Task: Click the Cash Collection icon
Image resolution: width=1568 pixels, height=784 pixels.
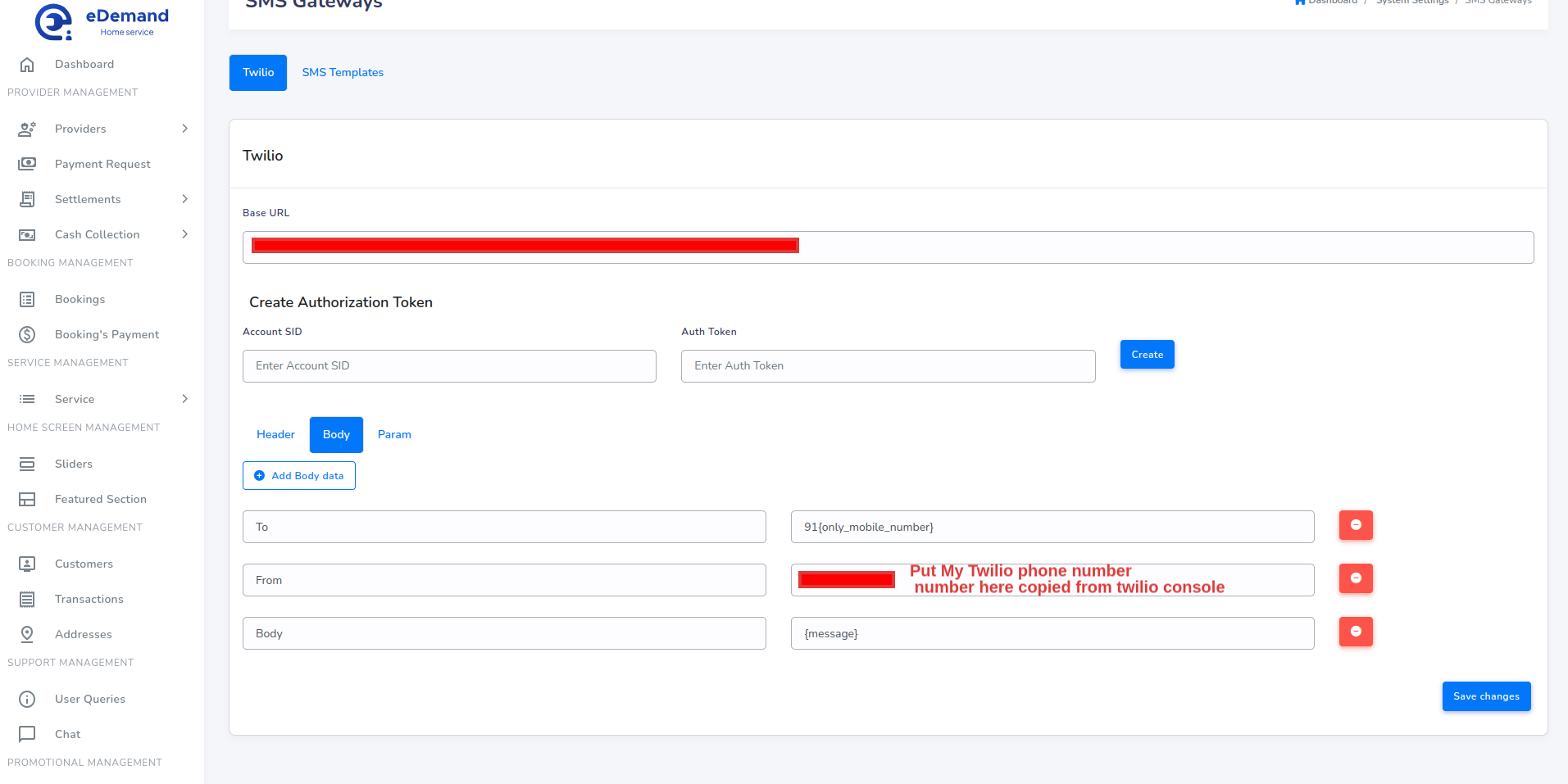Action: click(27, 234)
